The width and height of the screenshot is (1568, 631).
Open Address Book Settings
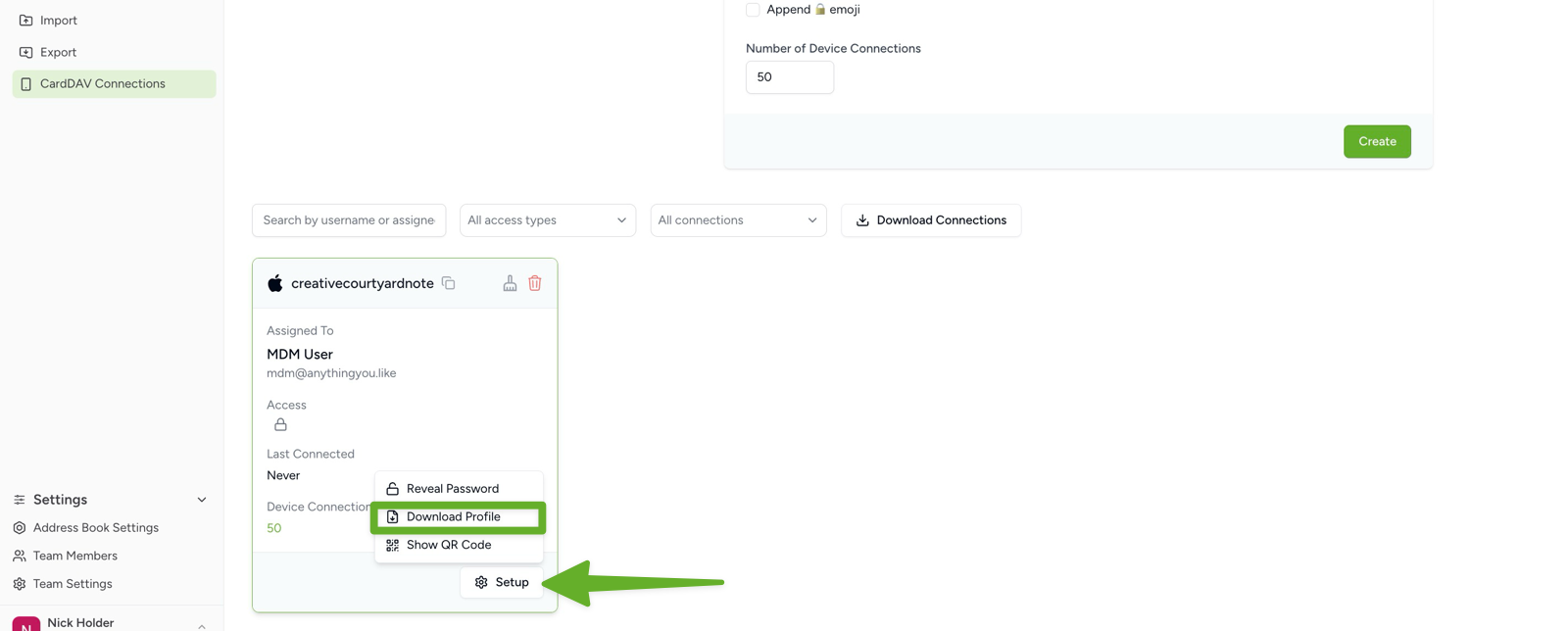pos(96,527)
